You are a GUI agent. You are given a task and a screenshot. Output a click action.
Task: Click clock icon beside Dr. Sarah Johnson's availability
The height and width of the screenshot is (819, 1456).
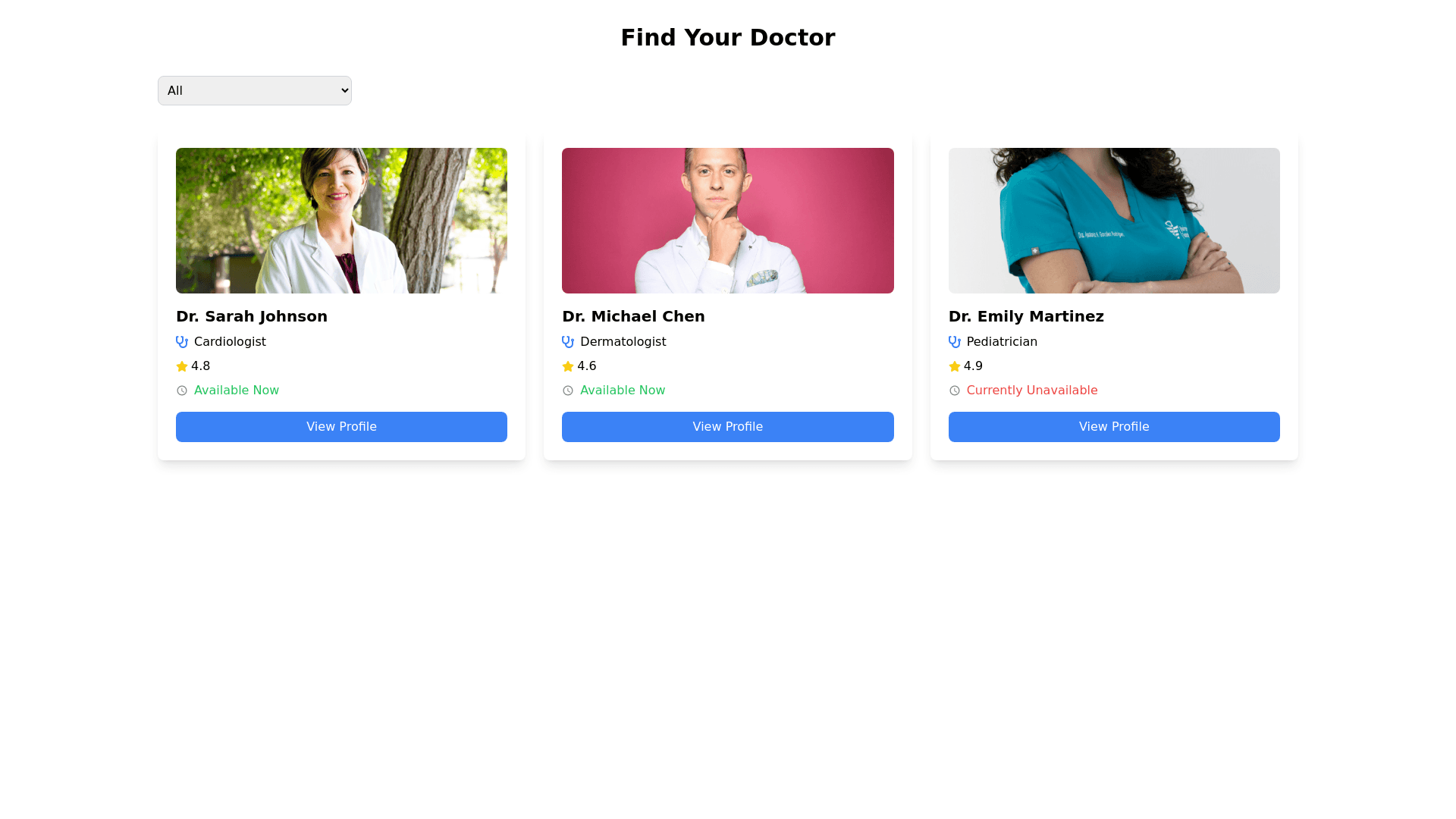click(182, 391)
